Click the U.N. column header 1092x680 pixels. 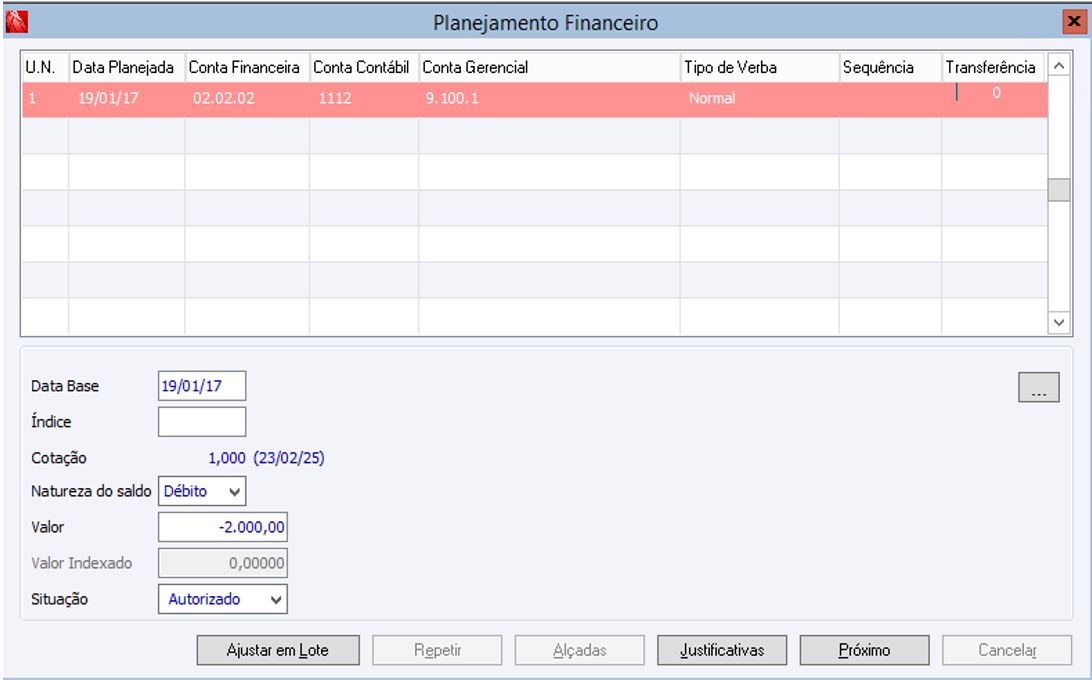point(45,68)
